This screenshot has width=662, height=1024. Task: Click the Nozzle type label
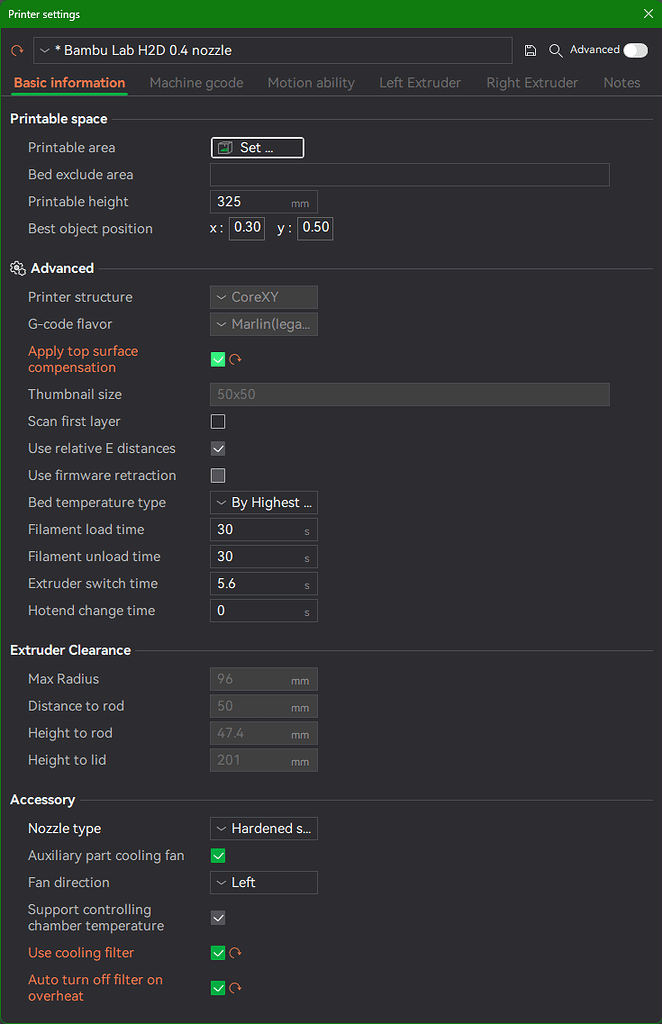point(65,828)
